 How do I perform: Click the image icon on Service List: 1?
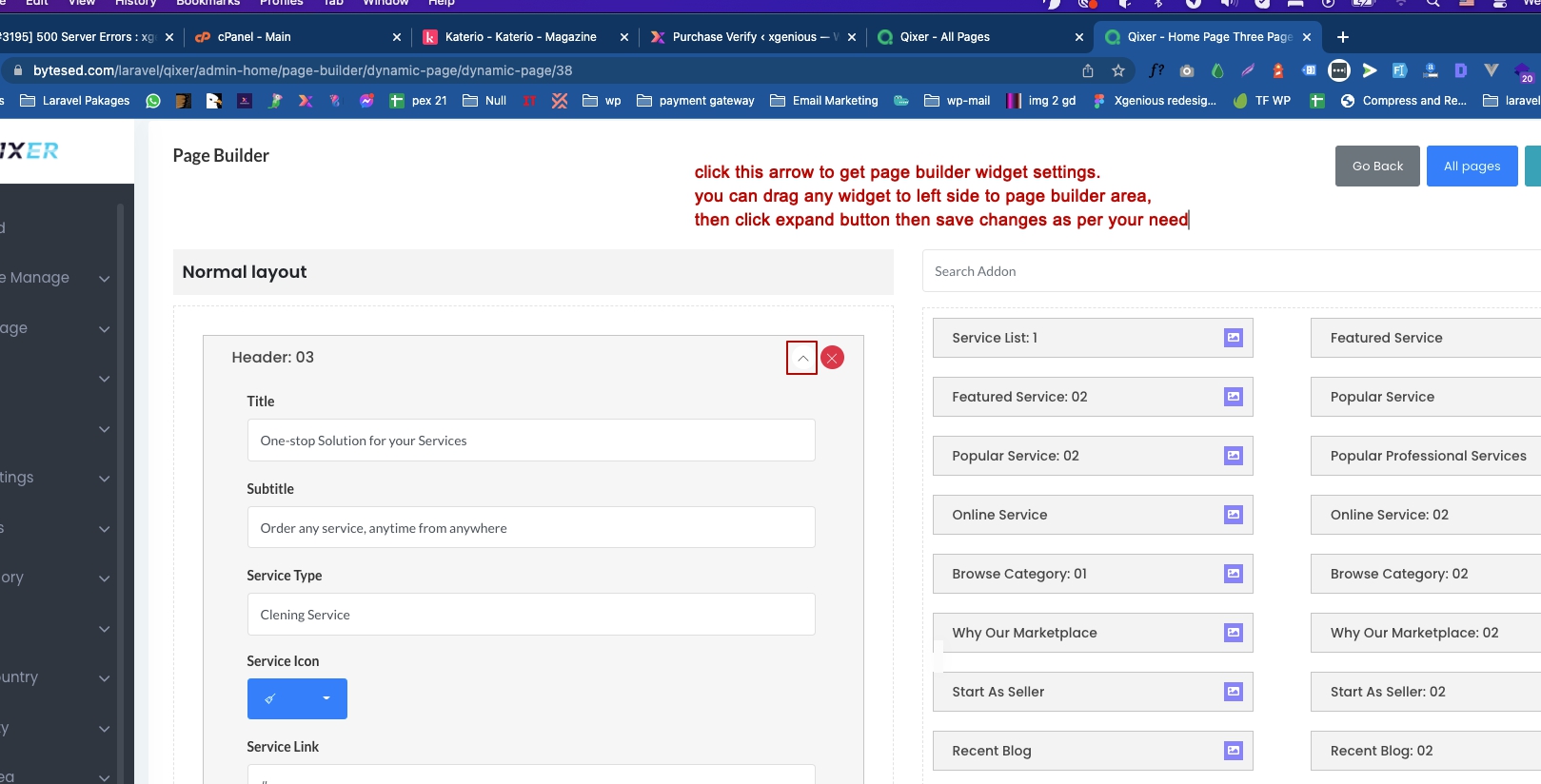click(x=1234, y=338)
